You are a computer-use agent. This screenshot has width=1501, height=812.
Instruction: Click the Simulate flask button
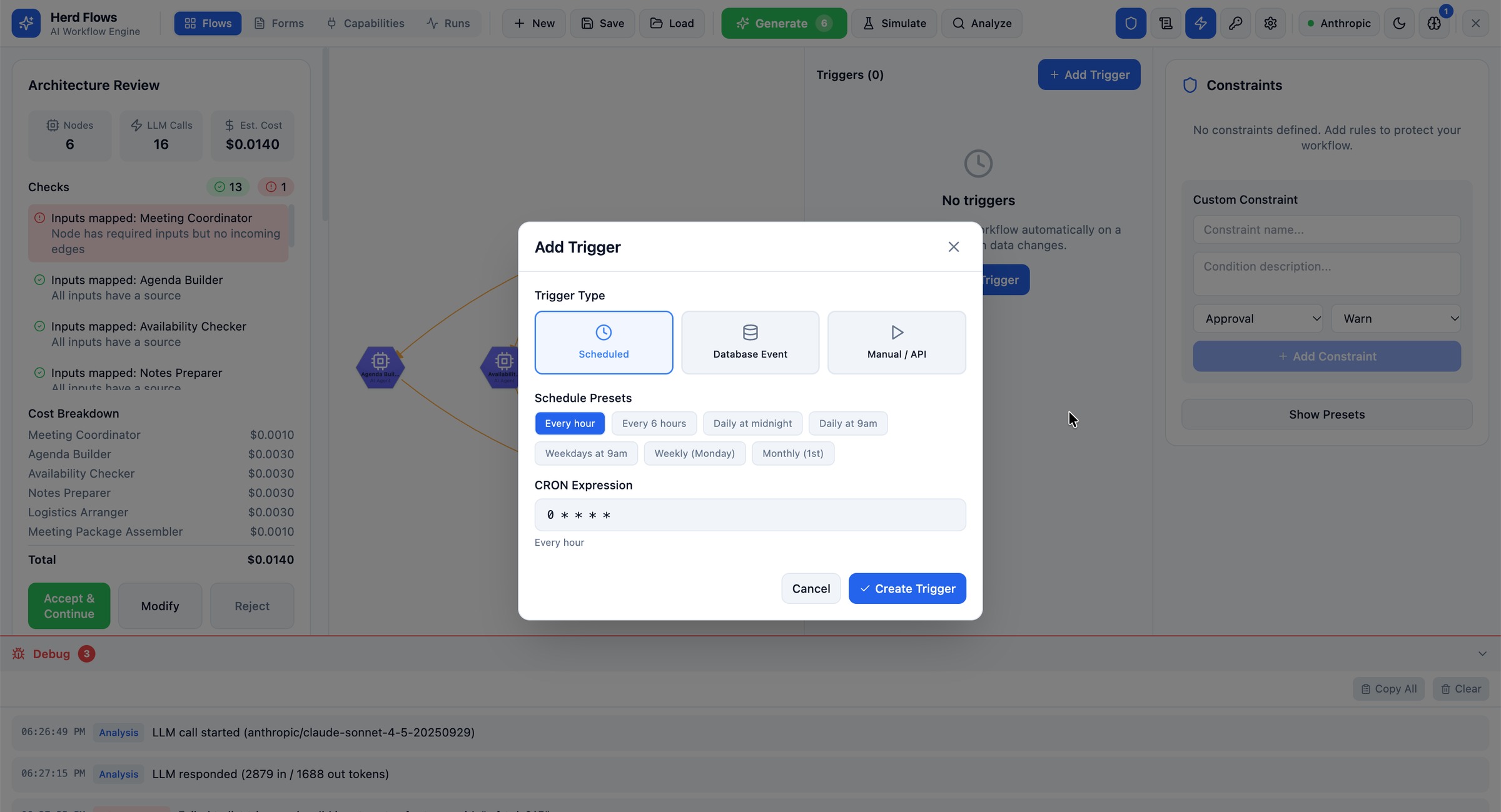pos(894,23)
